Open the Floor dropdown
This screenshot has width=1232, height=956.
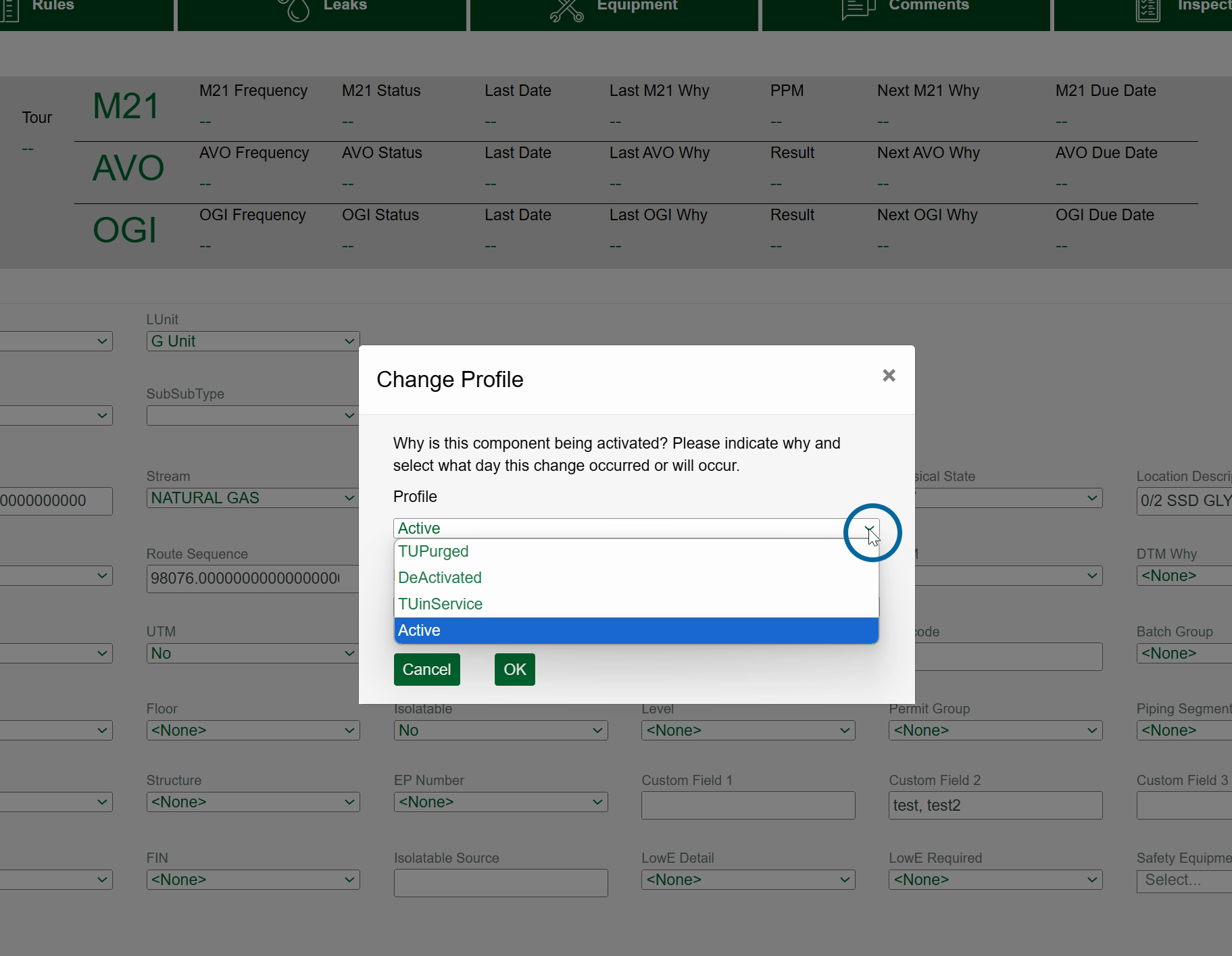[x=253, y=730]
